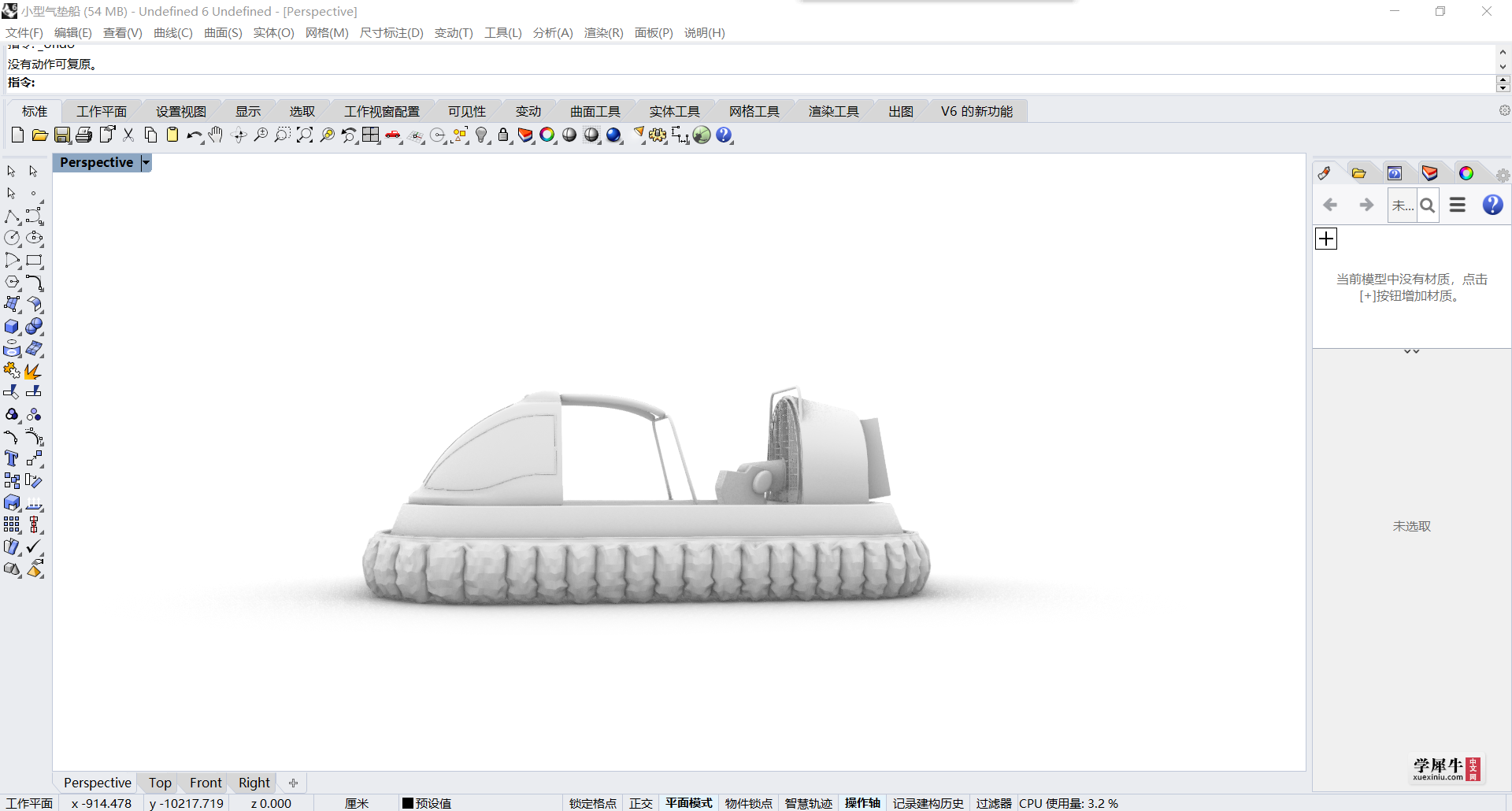
Task: Cut selection with the scissors icon
Action: tap(128, 135)
